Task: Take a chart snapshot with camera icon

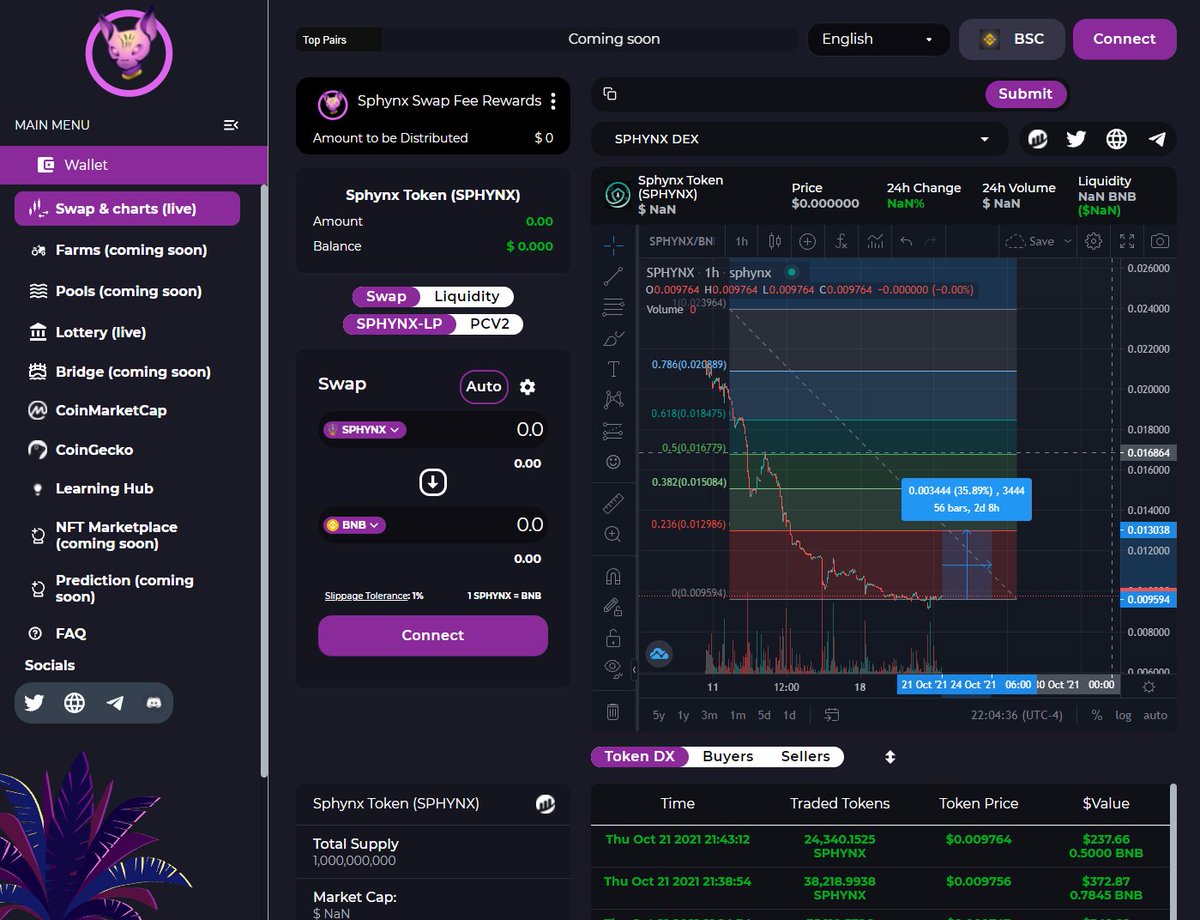Action: 1159,241
